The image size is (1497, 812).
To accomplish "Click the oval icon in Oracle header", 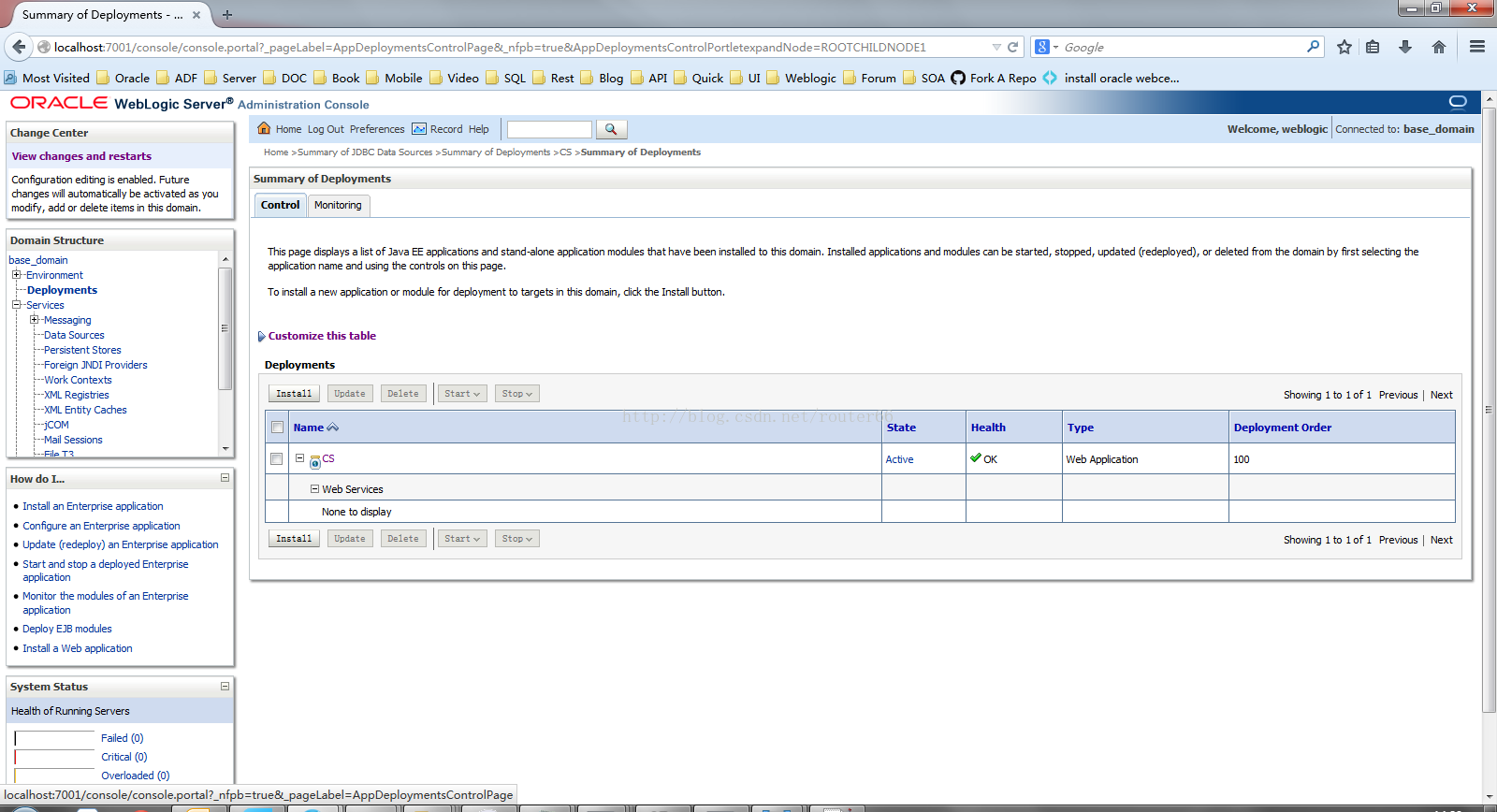I will 1458,102.
